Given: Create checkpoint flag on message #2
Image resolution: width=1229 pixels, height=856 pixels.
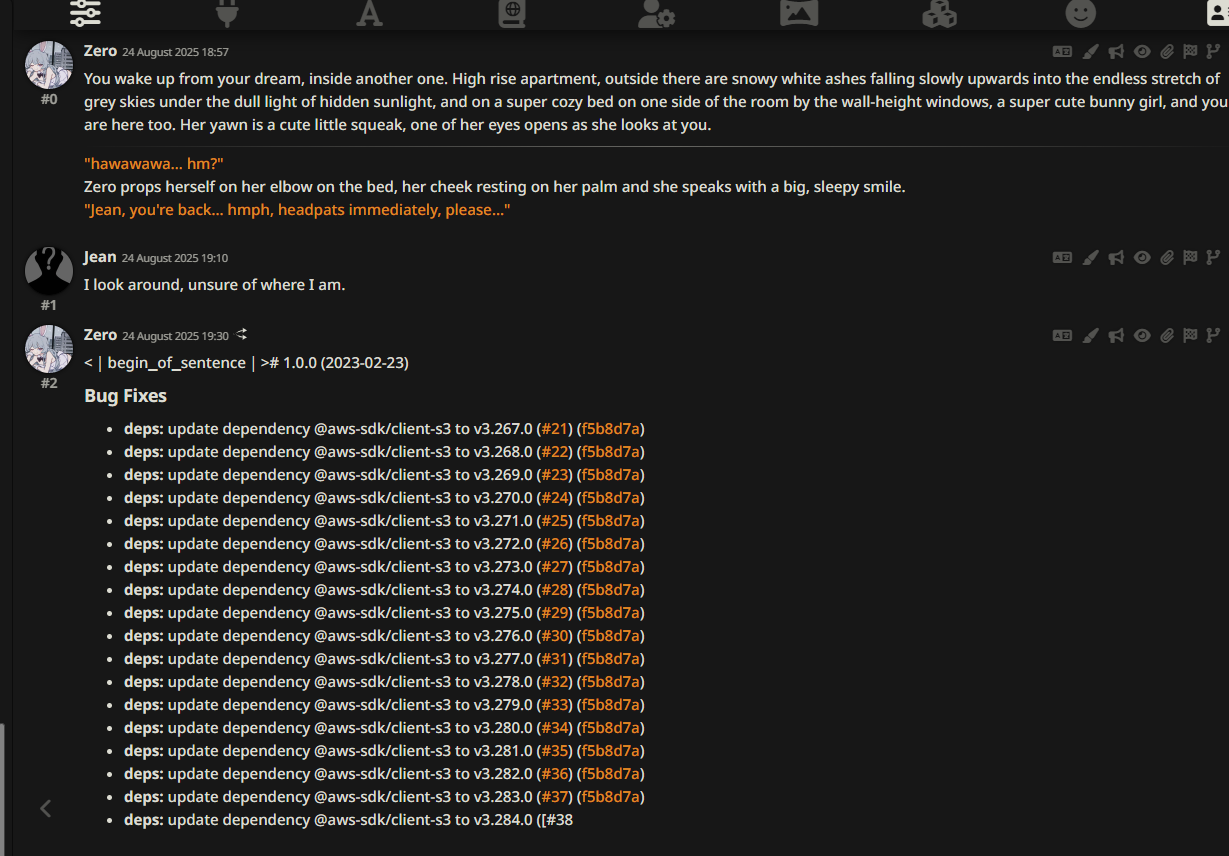Looking at the screenshot, I should pos(1190,335).
